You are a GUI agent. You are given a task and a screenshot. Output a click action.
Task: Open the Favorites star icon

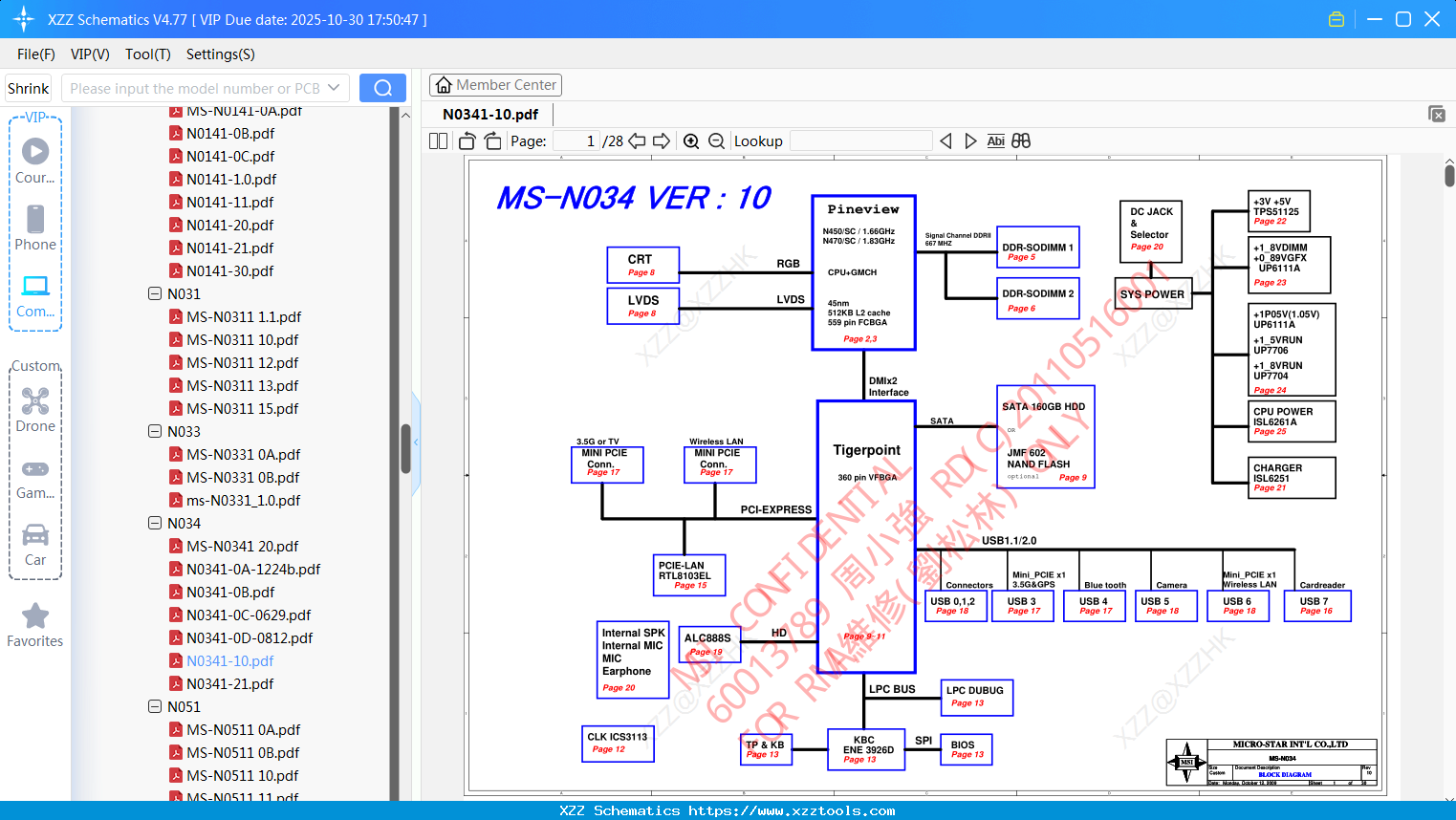point(35,615)
